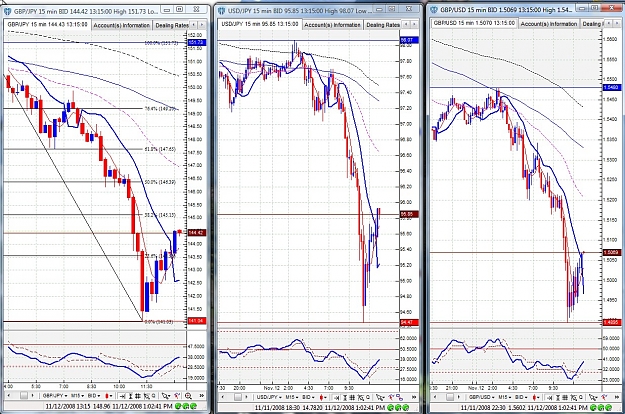Switch to Account(s) Information tab in USD/JPY window

coord(332,25)
